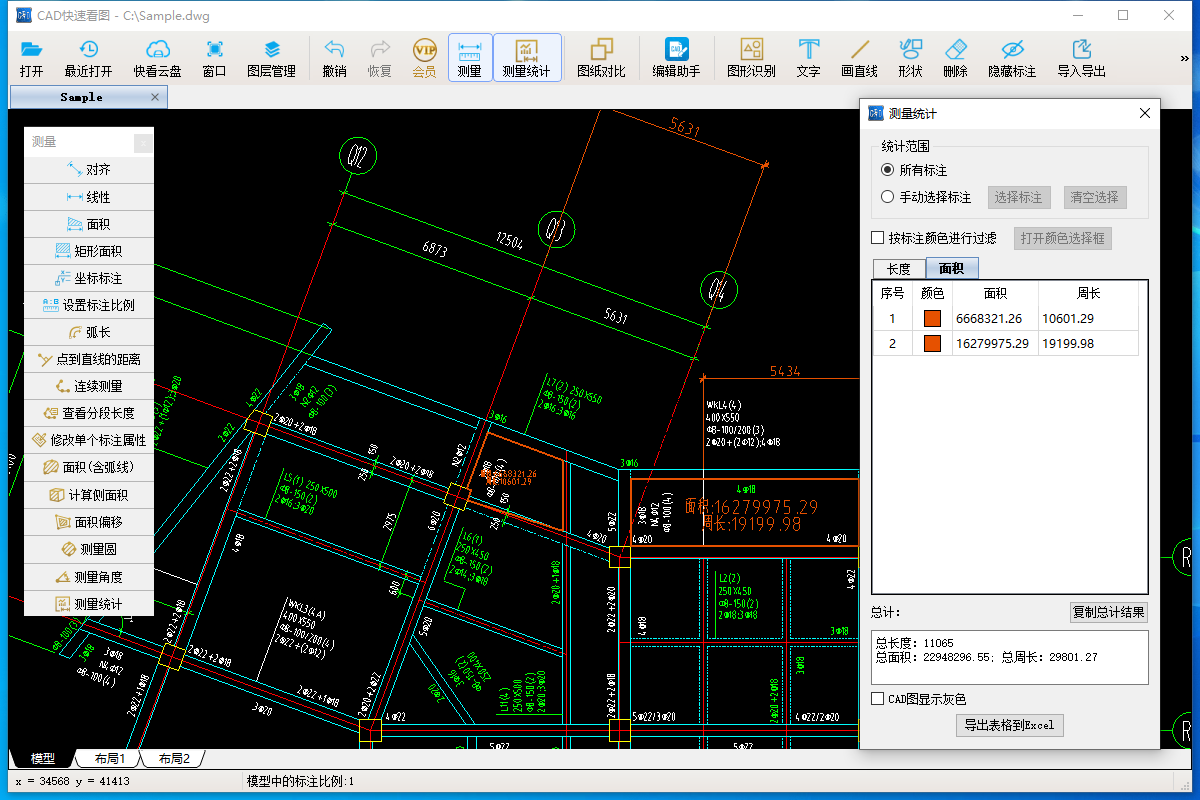Open 图层管理 layer manager
The height and width of the screenshot is (800, 1200).
click(271, 58)
